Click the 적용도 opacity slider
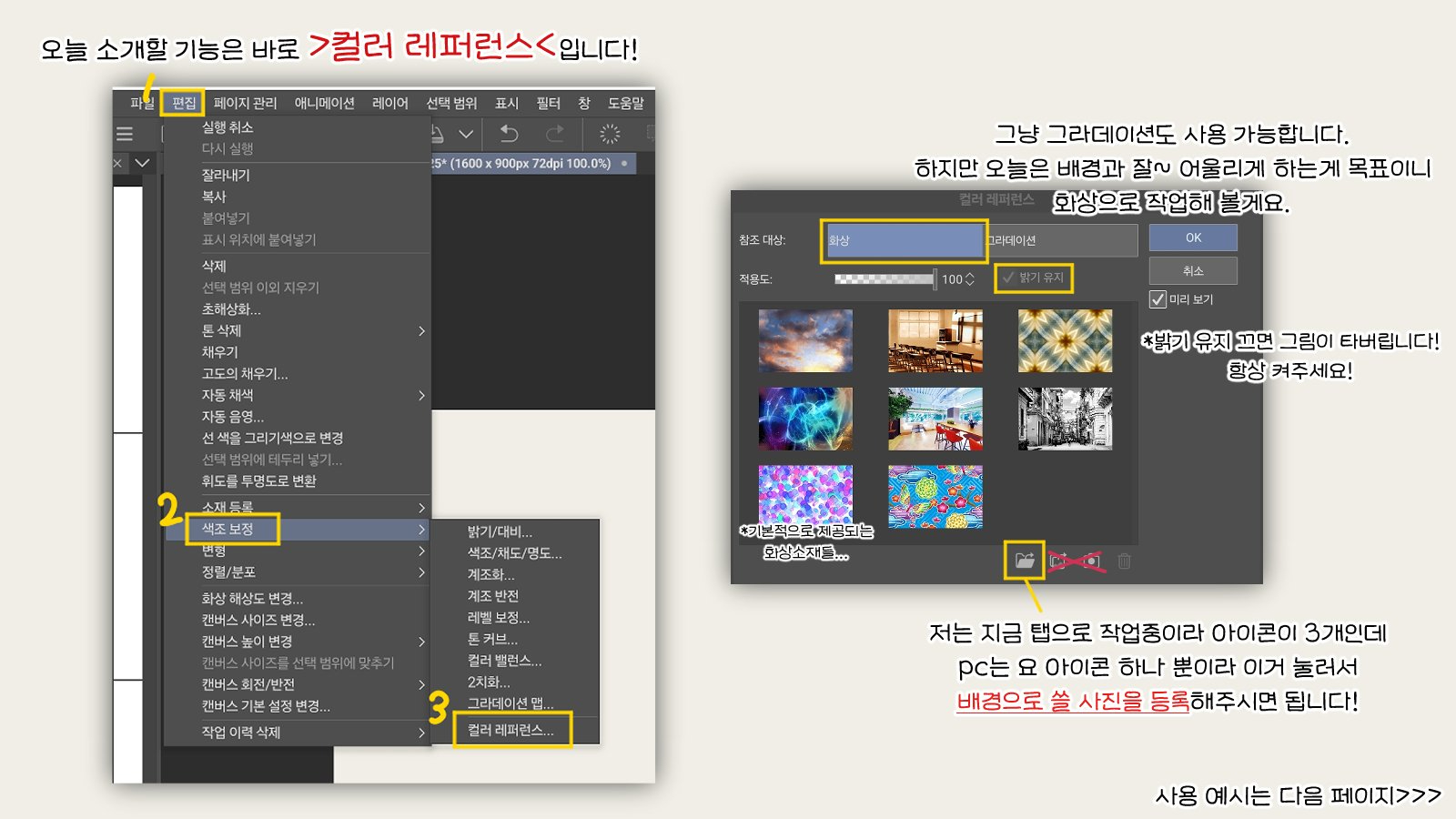 pos(885,279)
